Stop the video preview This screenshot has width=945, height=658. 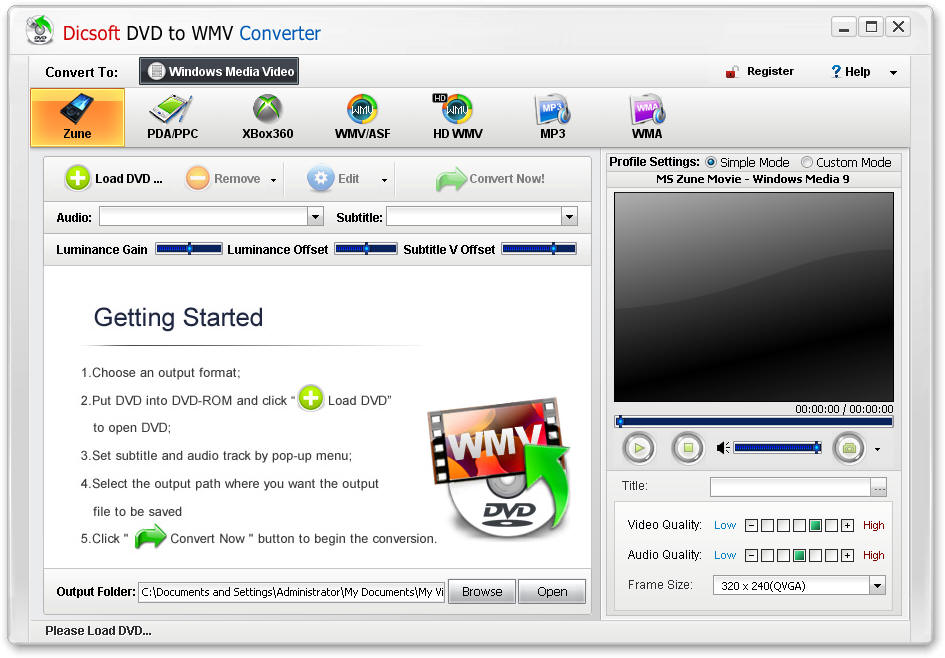click(688, 448)
